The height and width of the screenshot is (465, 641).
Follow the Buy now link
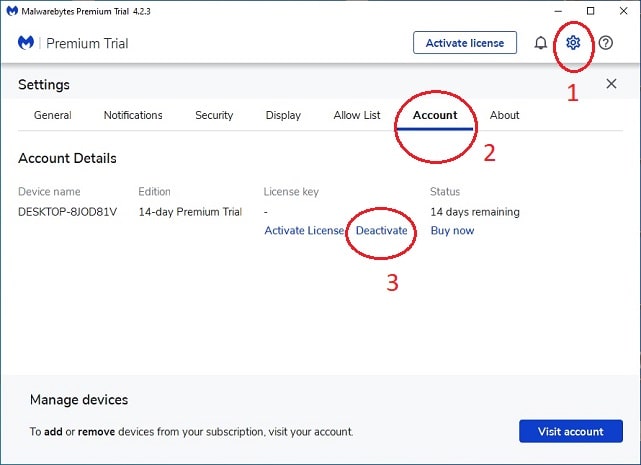[452, 231]
